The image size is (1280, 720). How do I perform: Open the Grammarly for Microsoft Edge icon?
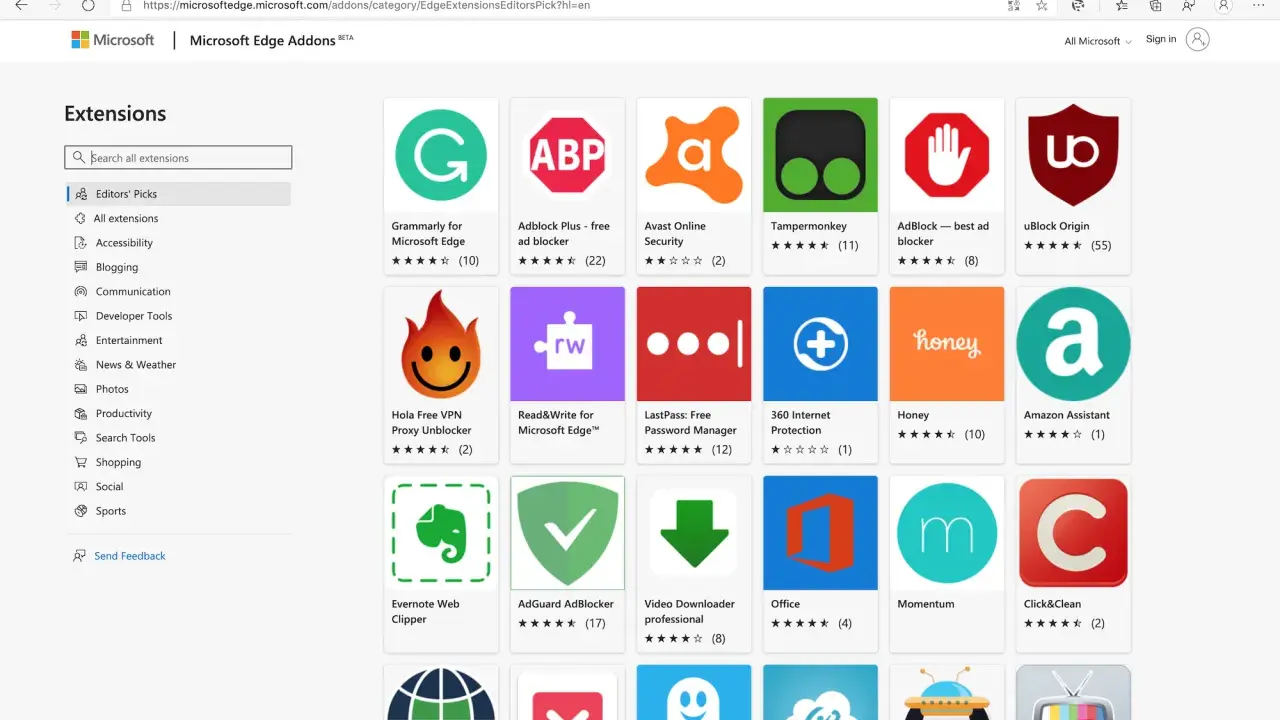tap(441, 155)
